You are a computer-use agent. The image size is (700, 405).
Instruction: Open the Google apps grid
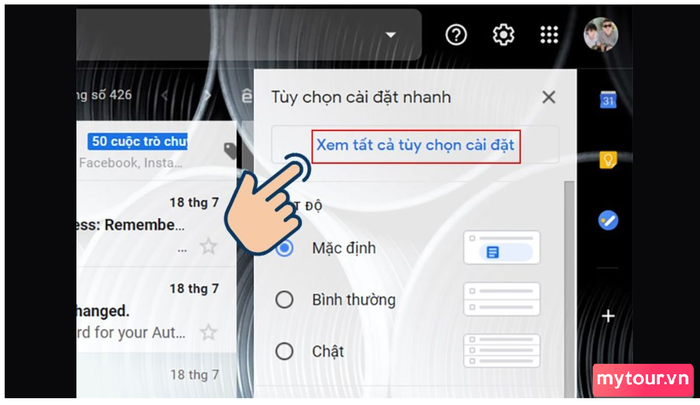tap(549, 35)
